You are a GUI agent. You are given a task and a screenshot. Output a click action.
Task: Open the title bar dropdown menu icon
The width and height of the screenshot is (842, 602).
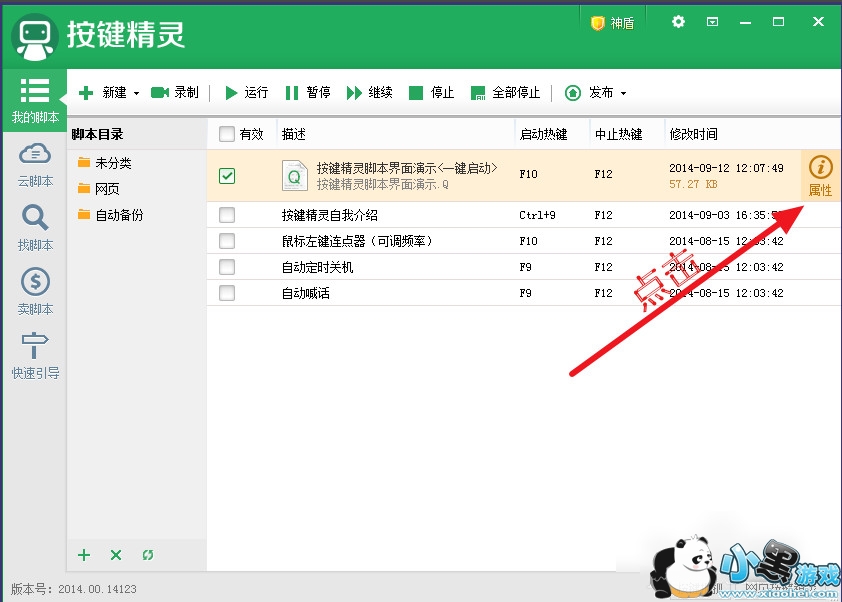pyautogui.click(x=713, y=22)
